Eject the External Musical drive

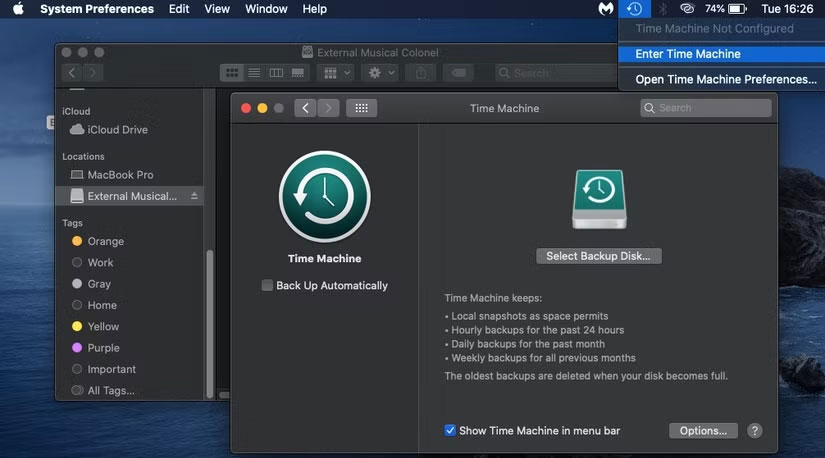tap(194, 196)
